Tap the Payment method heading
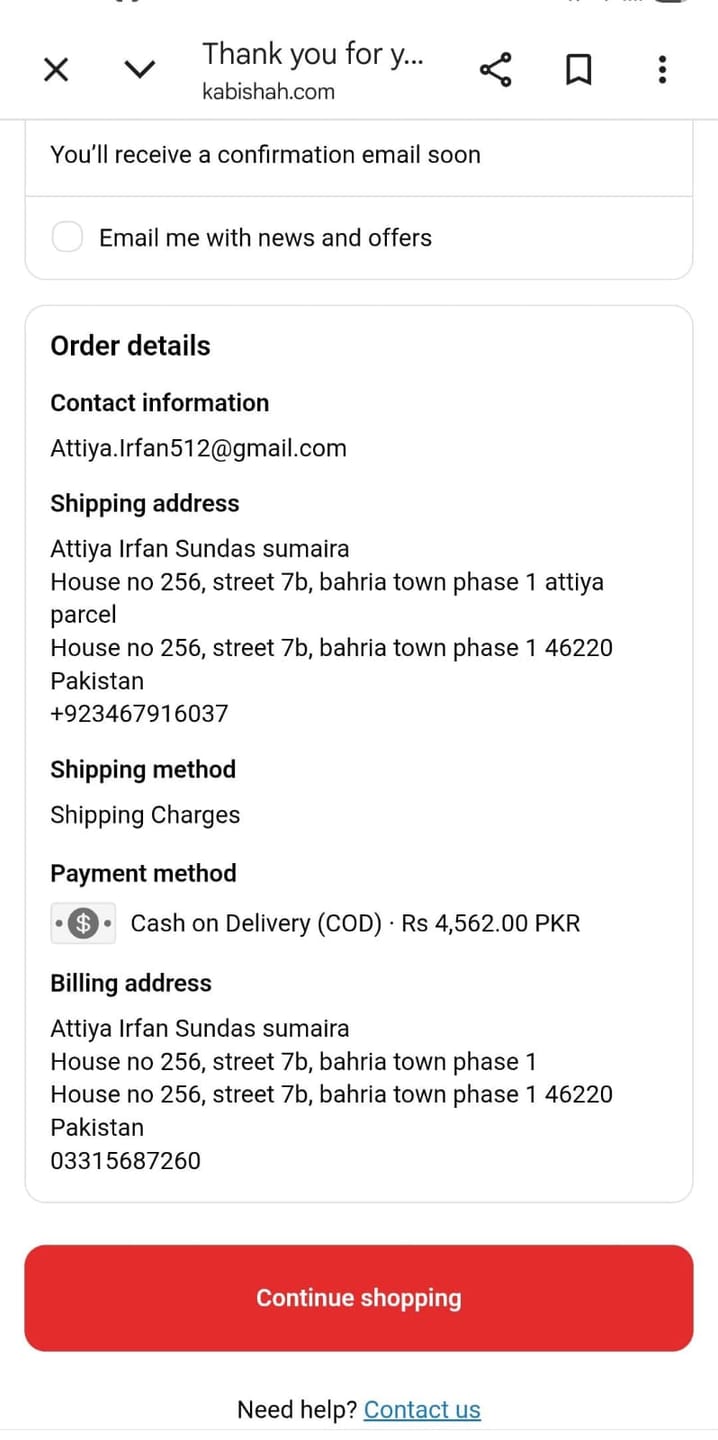 click(x=144, y=873)
